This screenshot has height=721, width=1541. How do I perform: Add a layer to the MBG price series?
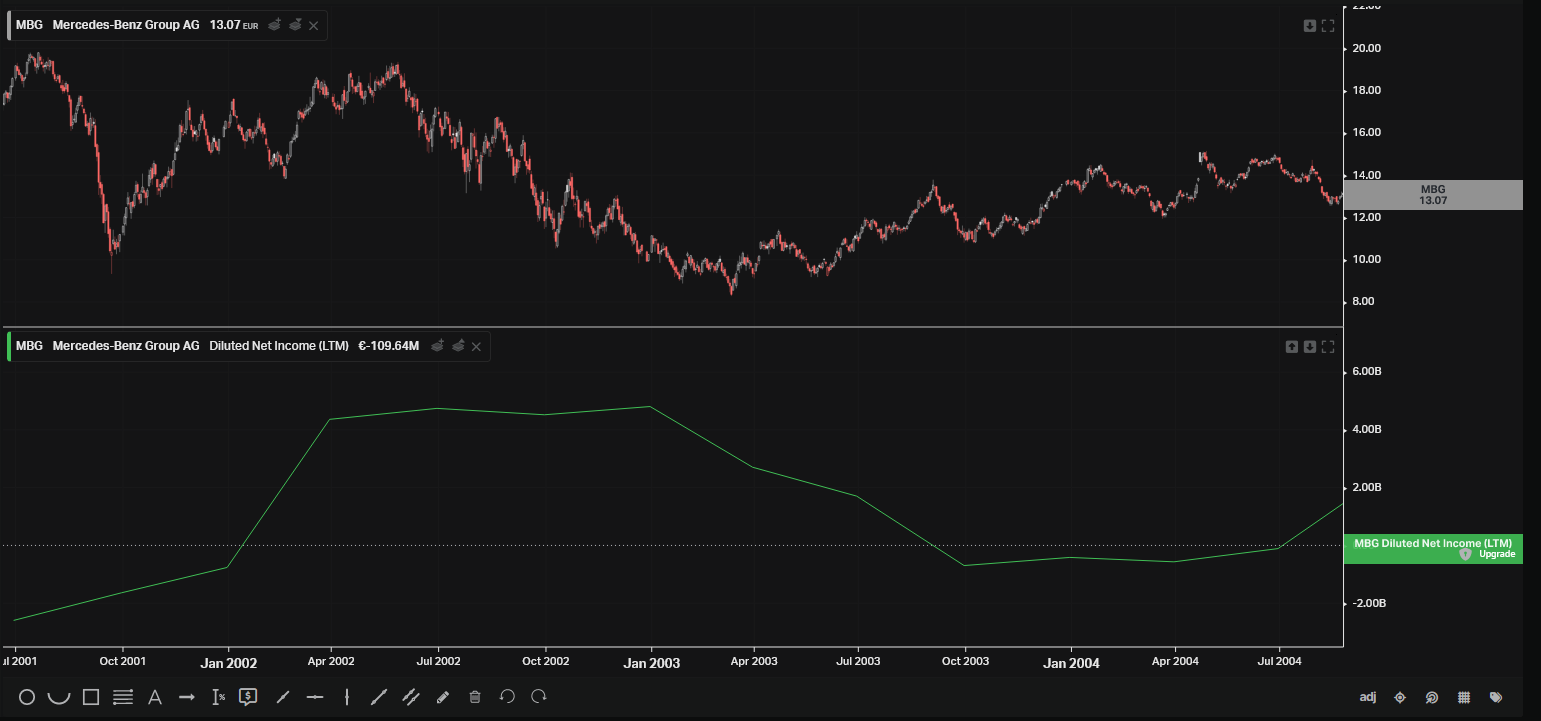pos(275,25)
